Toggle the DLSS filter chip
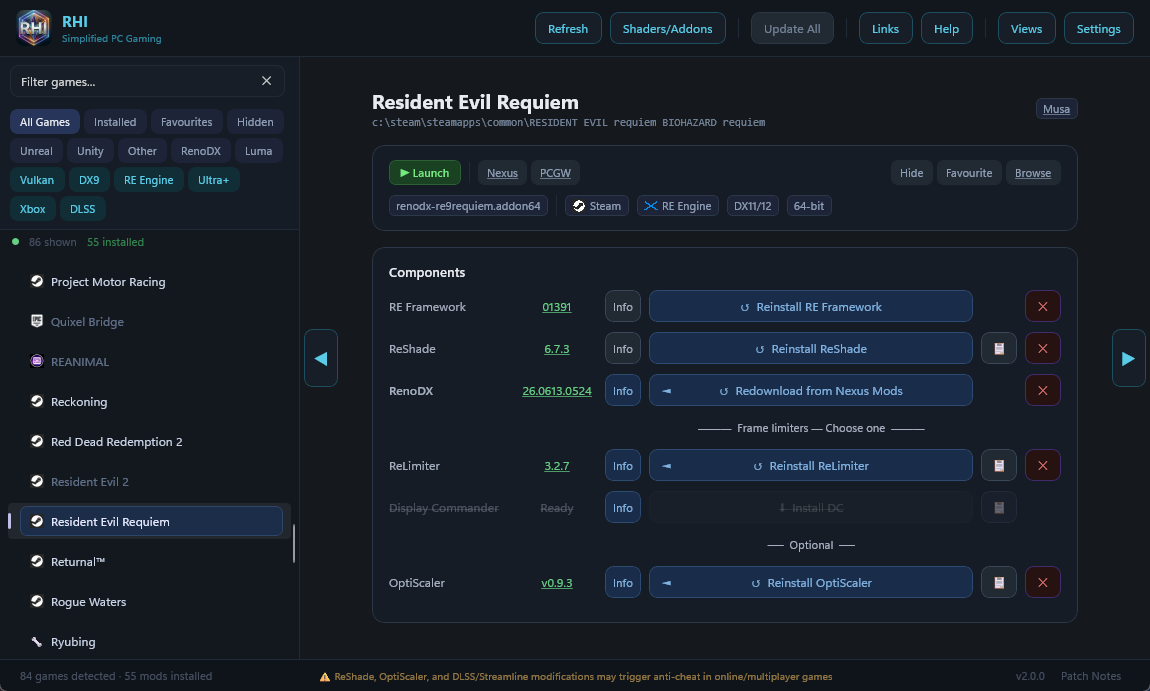Screen dimensions: 1150x691 point(82,209)
